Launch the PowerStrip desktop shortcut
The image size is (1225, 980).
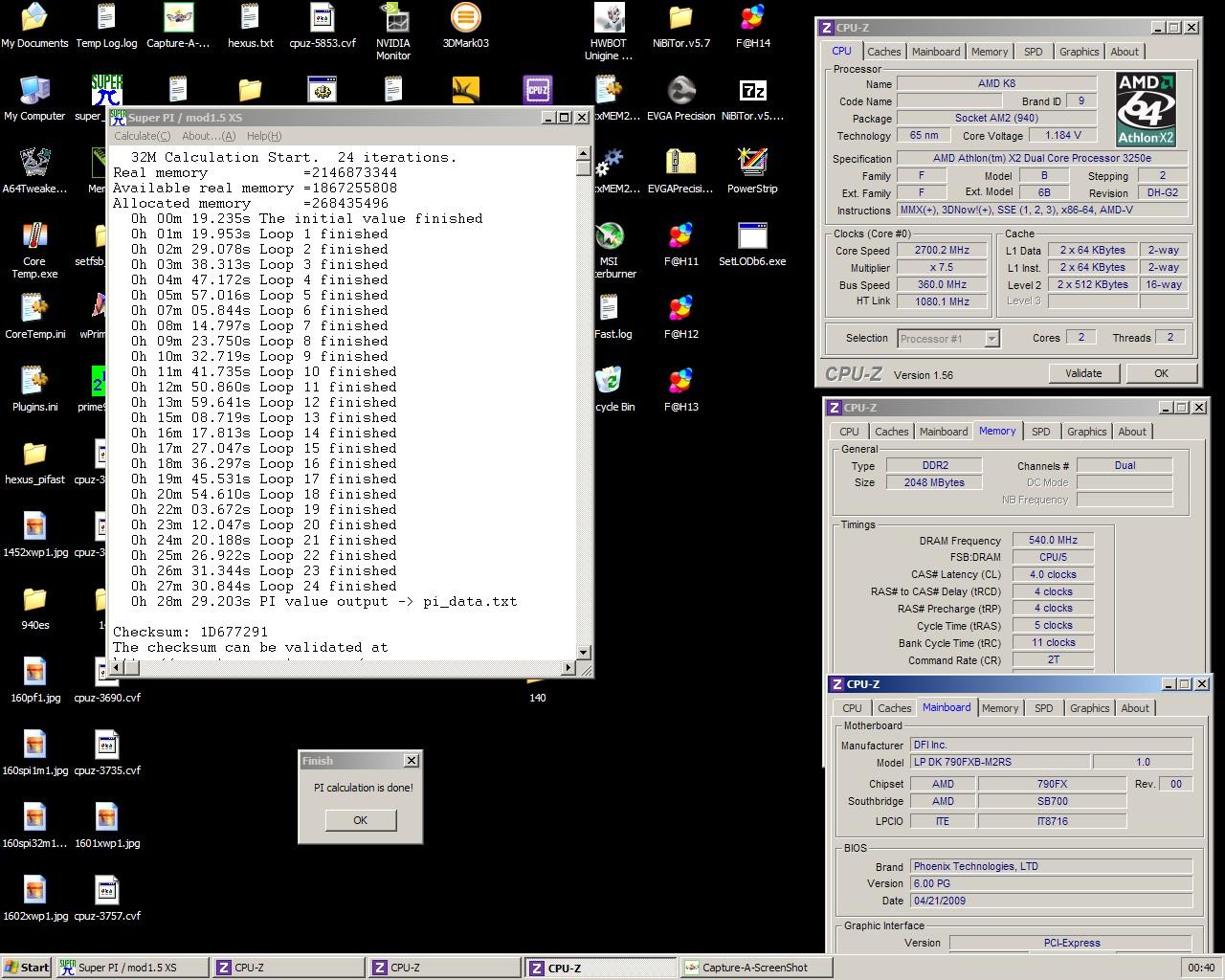pos(753,171)
